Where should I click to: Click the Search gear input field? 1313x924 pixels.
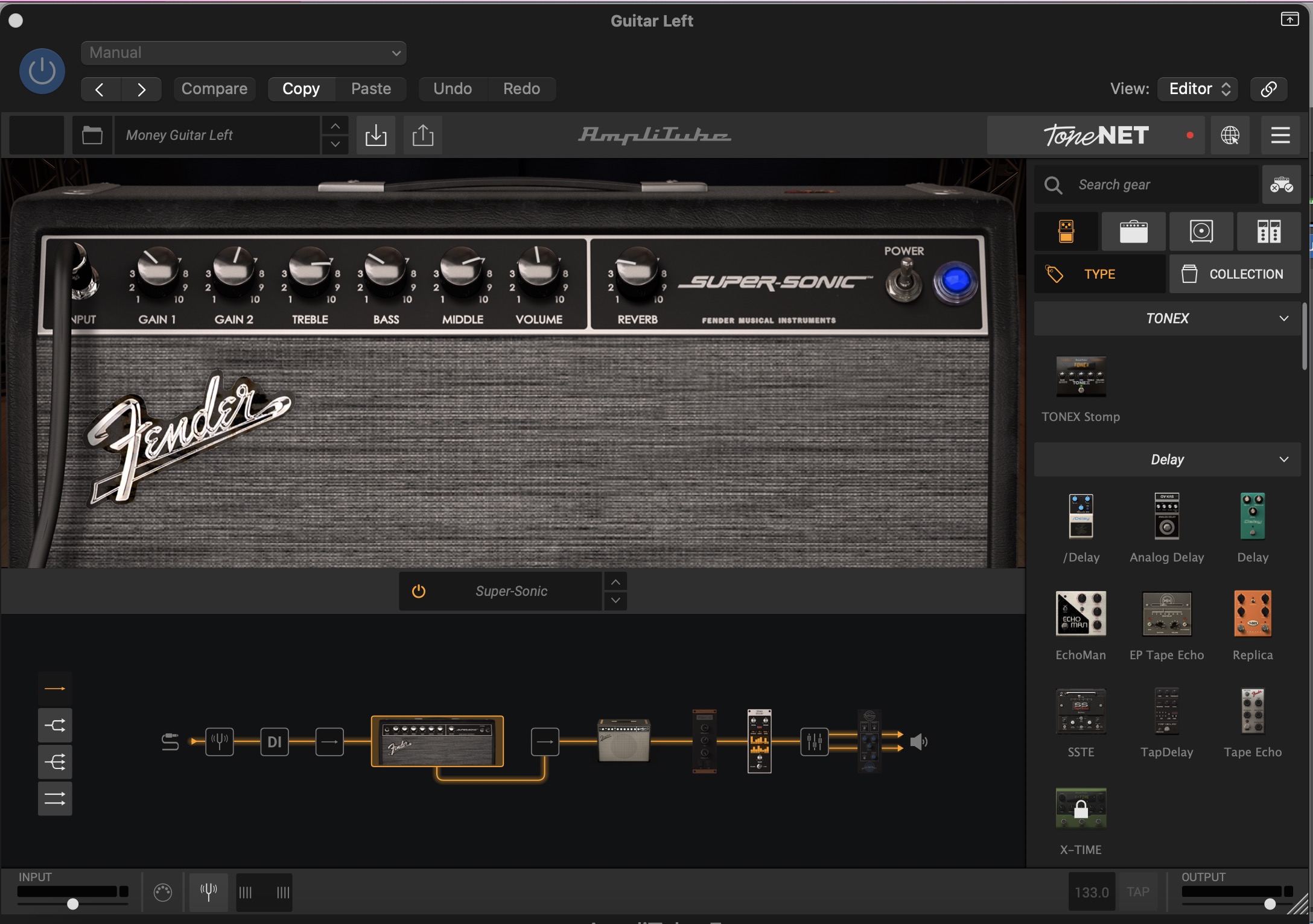(x=1146, y=185)
